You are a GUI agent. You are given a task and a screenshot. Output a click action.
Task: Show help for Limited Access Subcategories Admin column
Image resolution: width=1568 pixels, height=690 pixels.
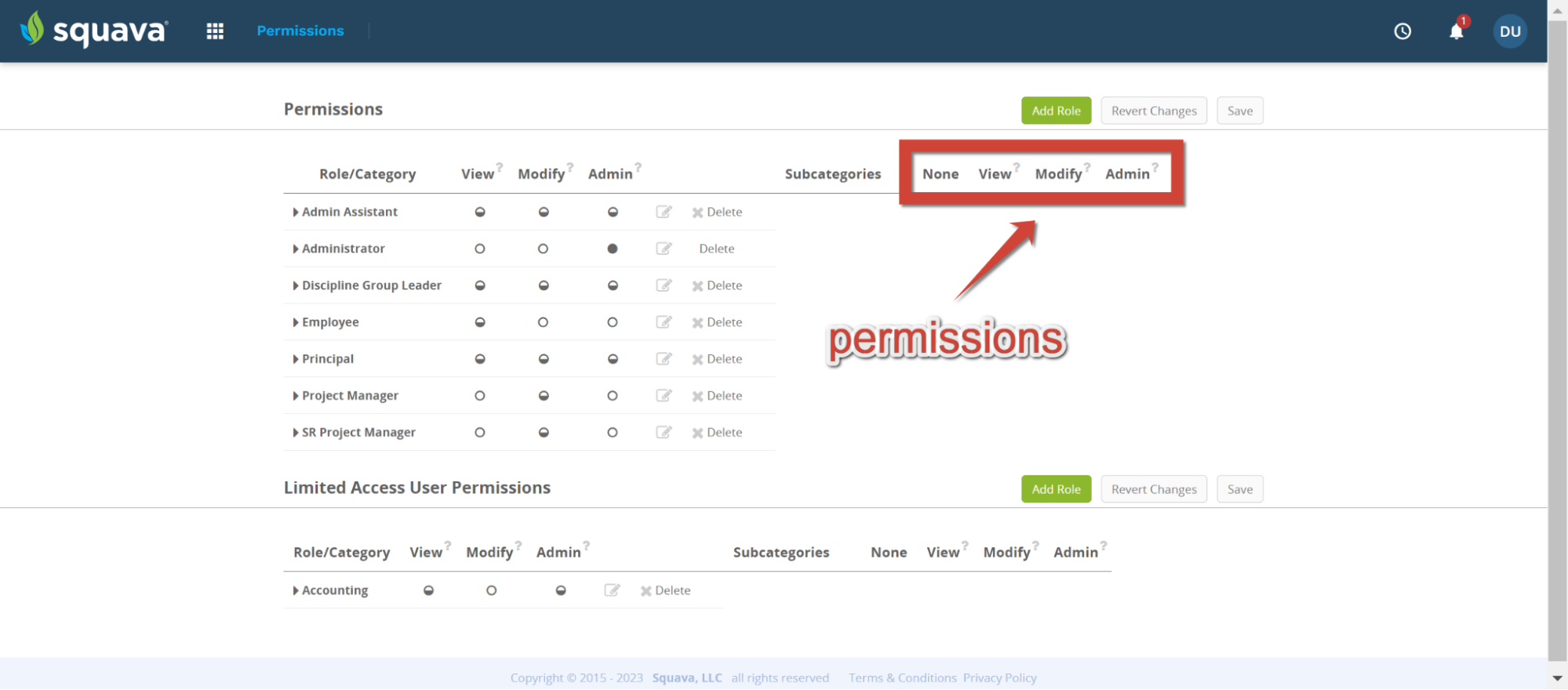pos(1104,546)
